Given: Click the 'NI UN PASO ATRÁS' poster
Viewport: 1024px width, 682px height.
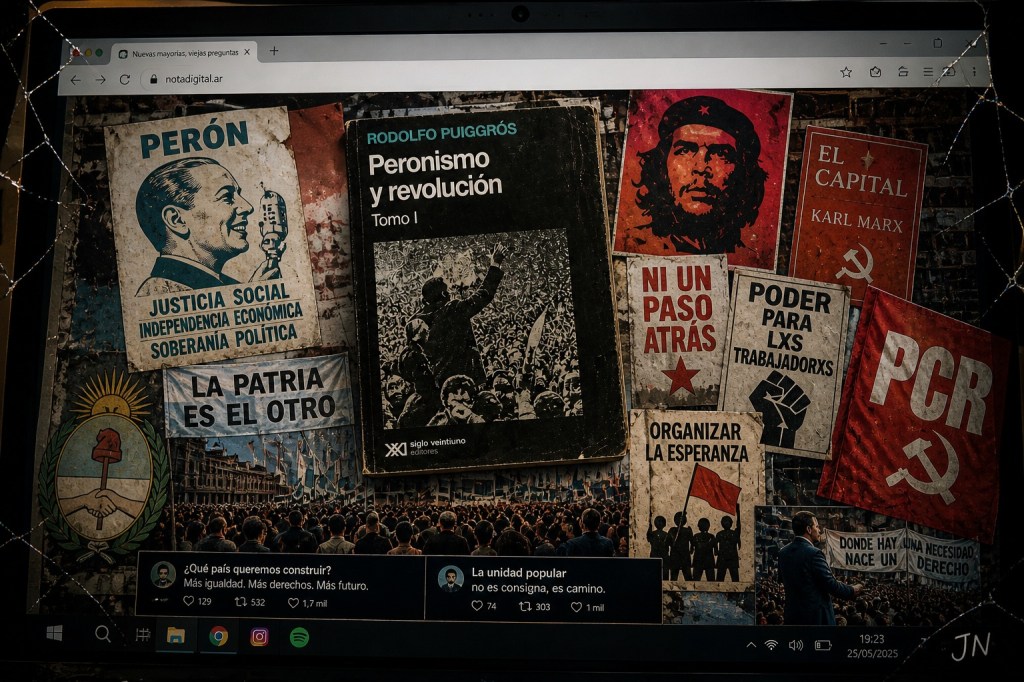Looking at the screenshot, I should click(x=678, y=332).
